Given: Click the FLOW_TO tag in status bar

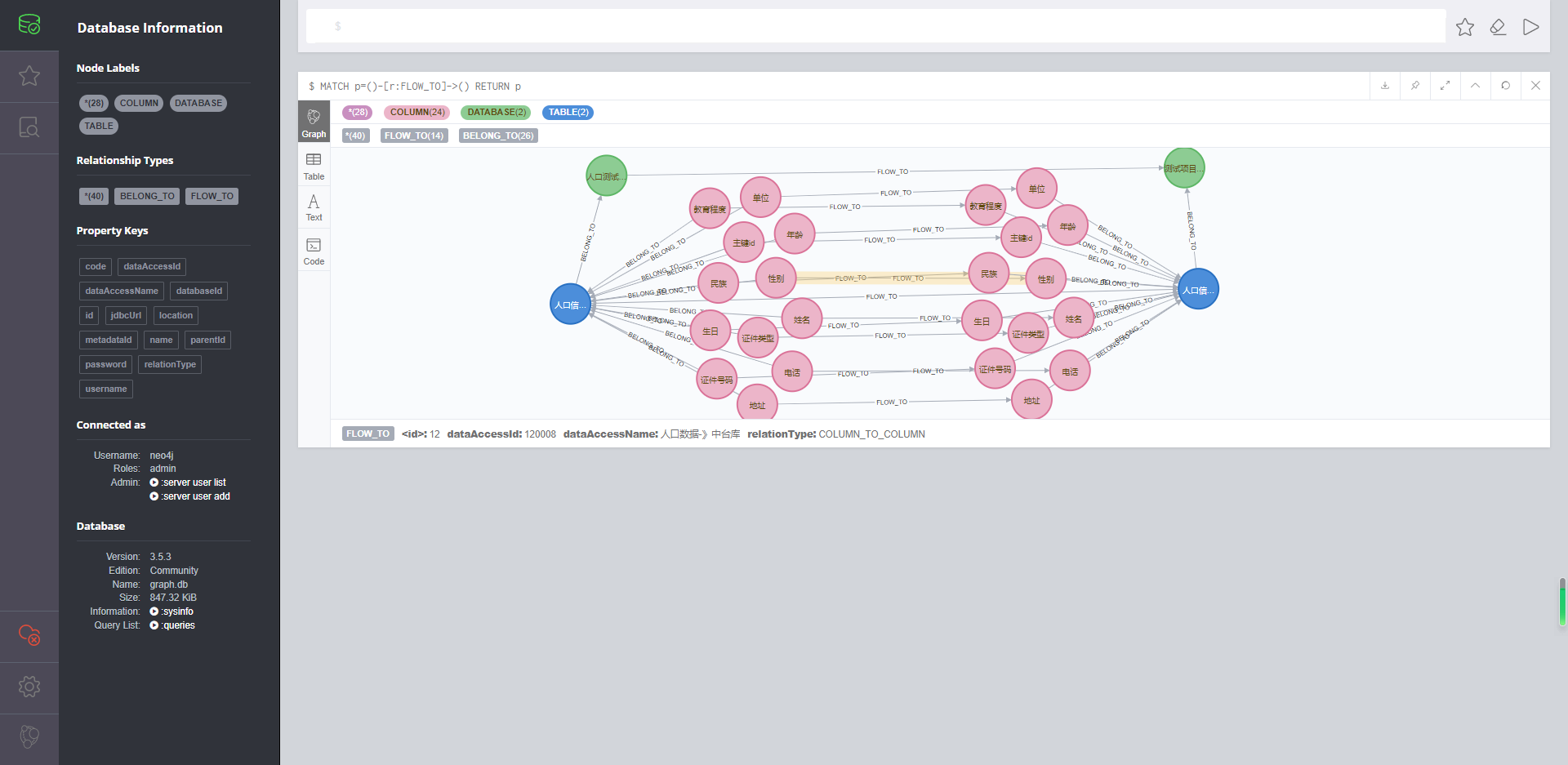Looking at the screenshot, I should point(367,434).
